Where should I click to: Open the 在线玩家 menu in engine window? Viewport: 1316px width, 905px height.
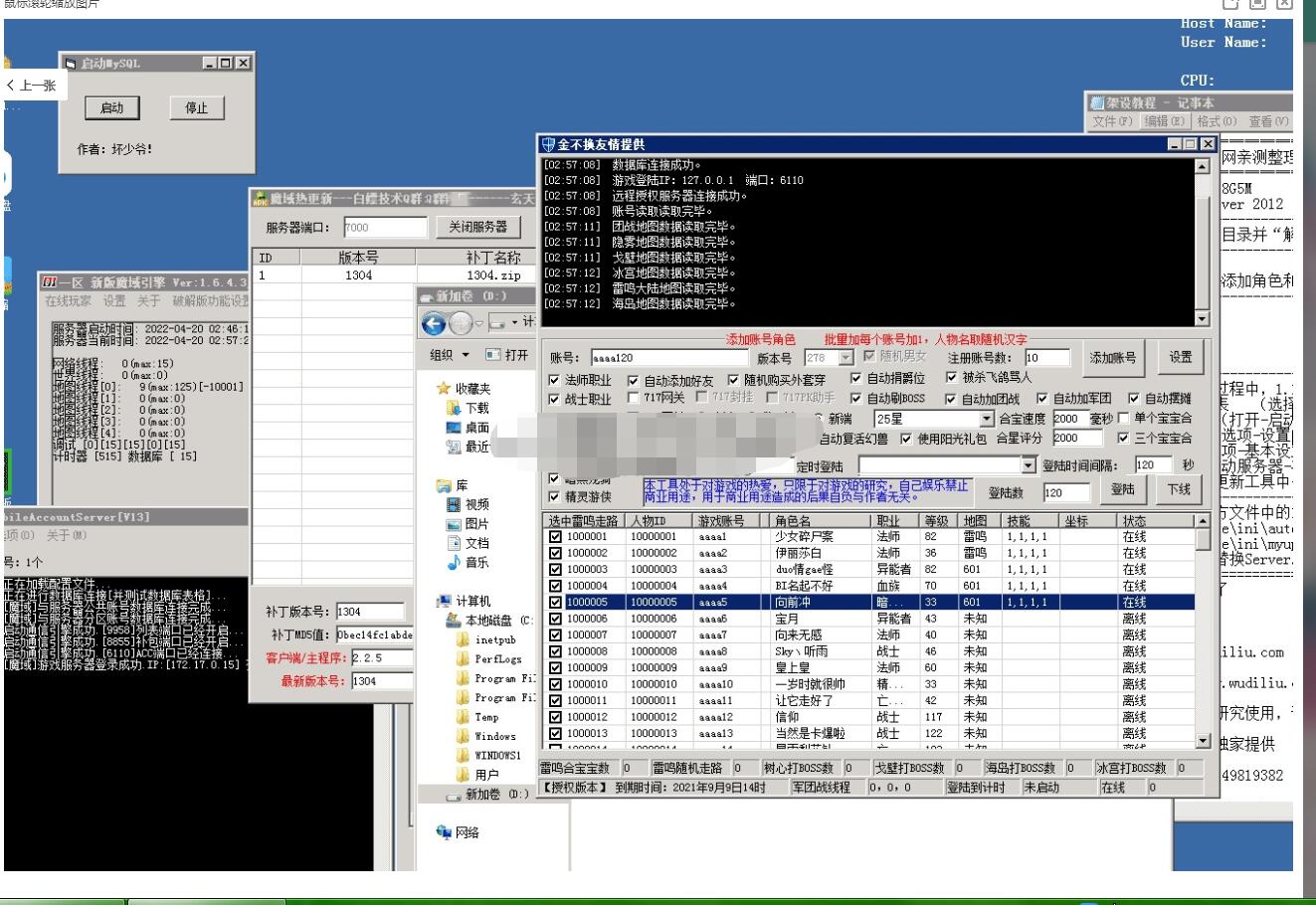coord(68,301)
